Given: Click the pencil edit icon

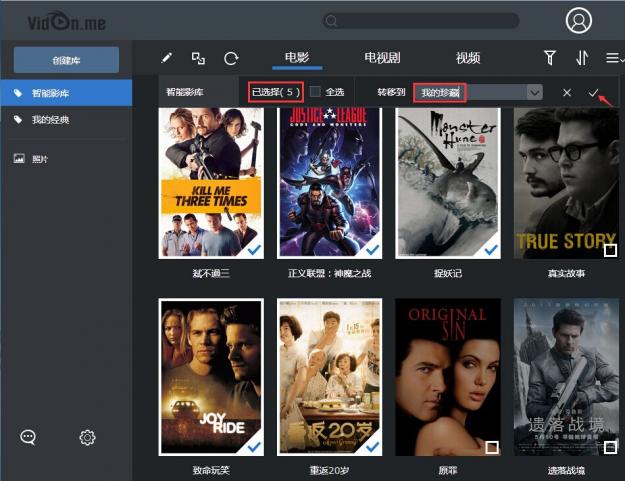Looking at the screenshot, I should coord(167,58).
